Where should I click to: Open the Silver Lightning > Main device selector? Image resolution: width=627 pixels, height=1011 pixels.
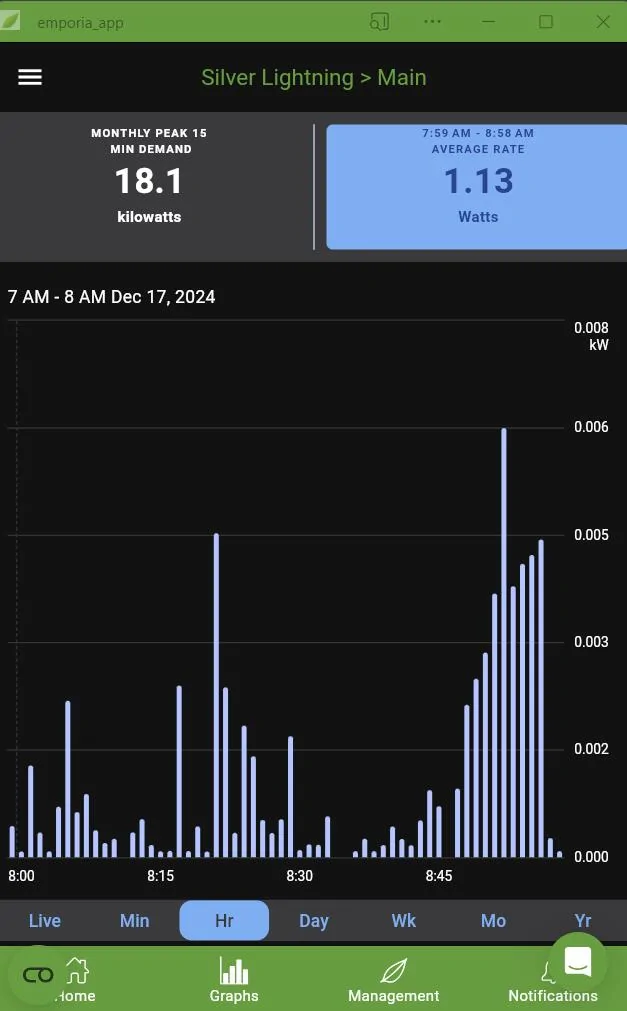click(x=314, y=77)
